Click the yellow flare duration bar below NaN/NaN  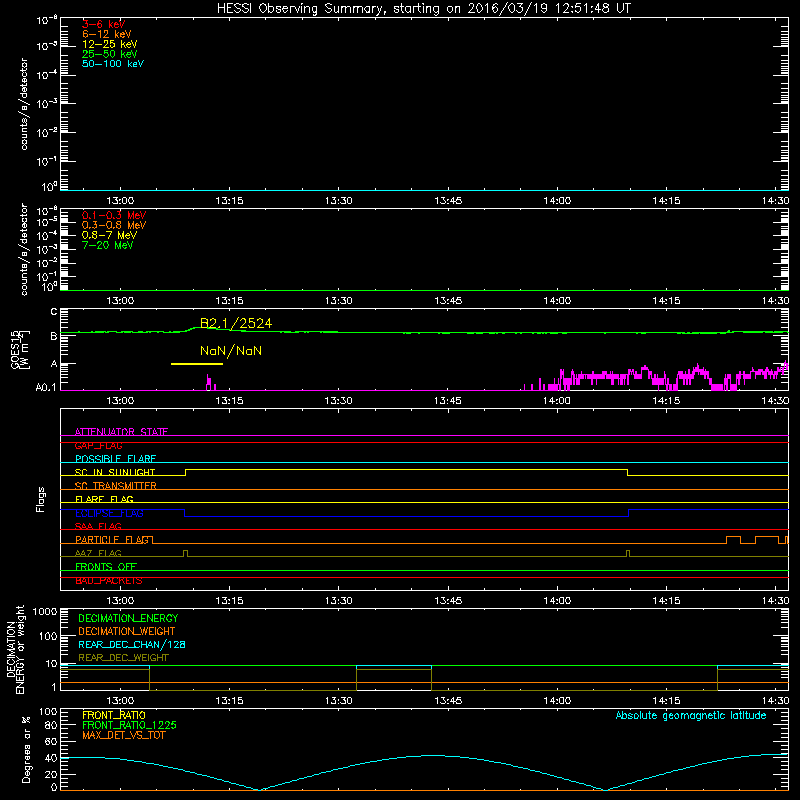point(197,364)
